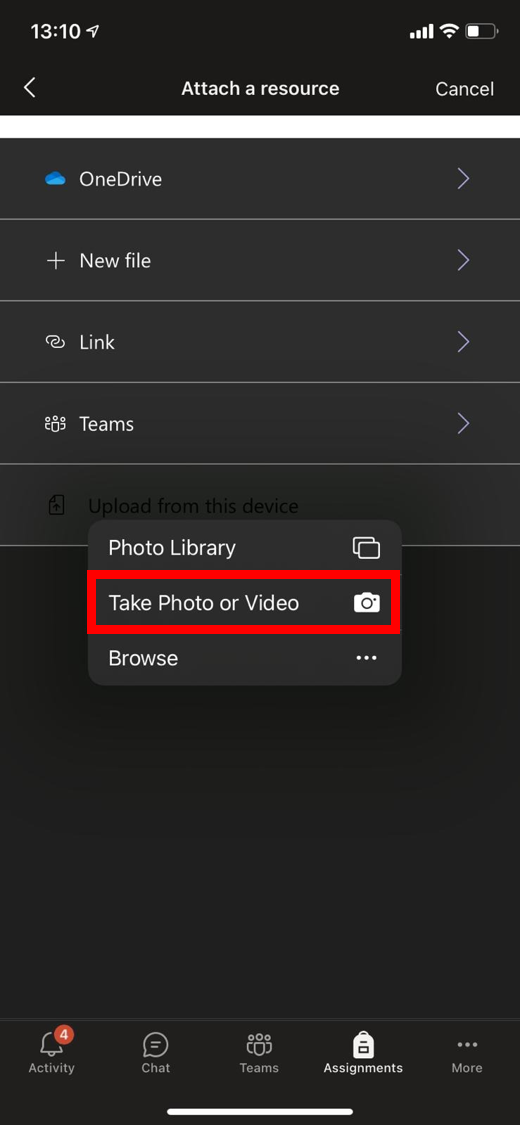Tap the back arrow icon
This screenshot has width=520, height=1125.
[29, 88]
